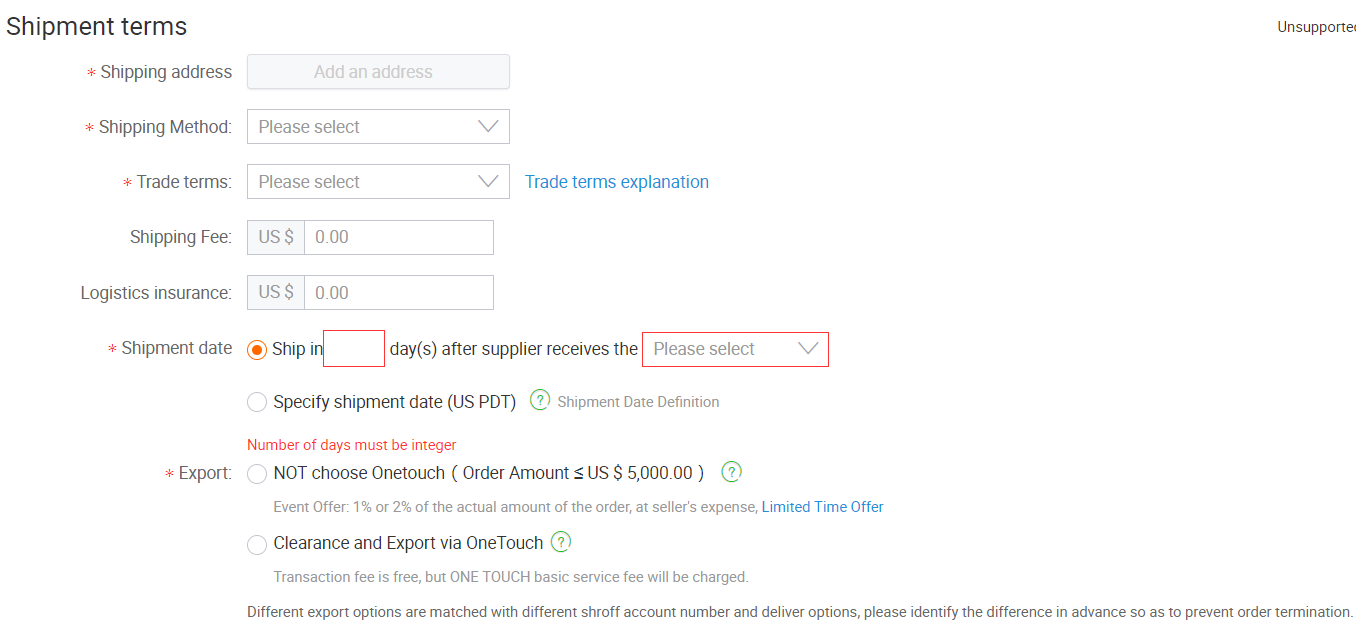The image size is (1356, 640).
Task: Expand the supplier receives 'Please select' dropdown
Action: pyautogui.click(x=734, y=349)
